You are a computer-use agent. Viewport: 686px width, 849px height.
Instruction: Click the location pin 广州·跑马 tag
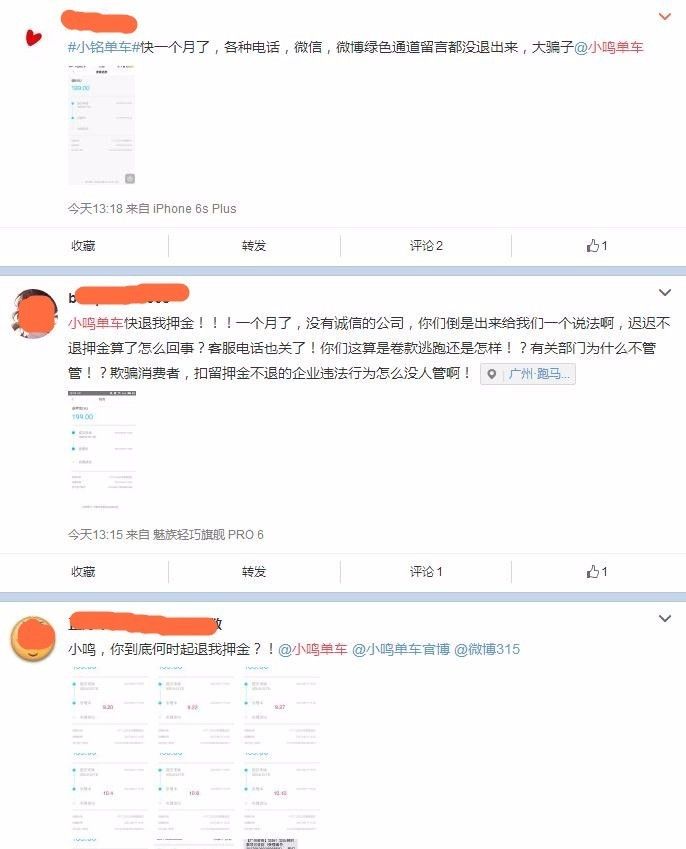[528, 374]
